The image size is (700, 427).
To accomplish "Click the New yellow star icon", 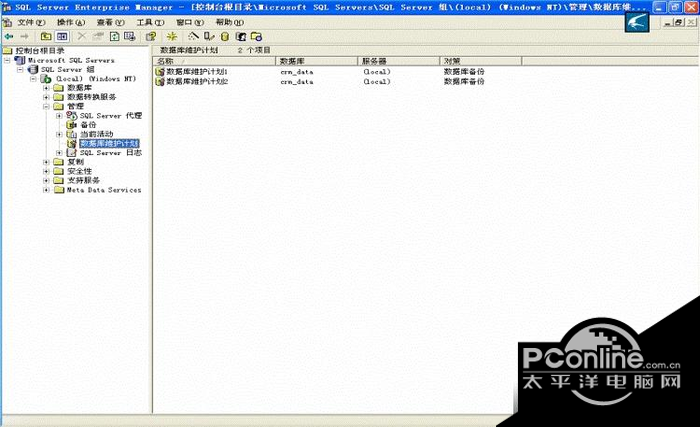I will (x=172, y=37).
